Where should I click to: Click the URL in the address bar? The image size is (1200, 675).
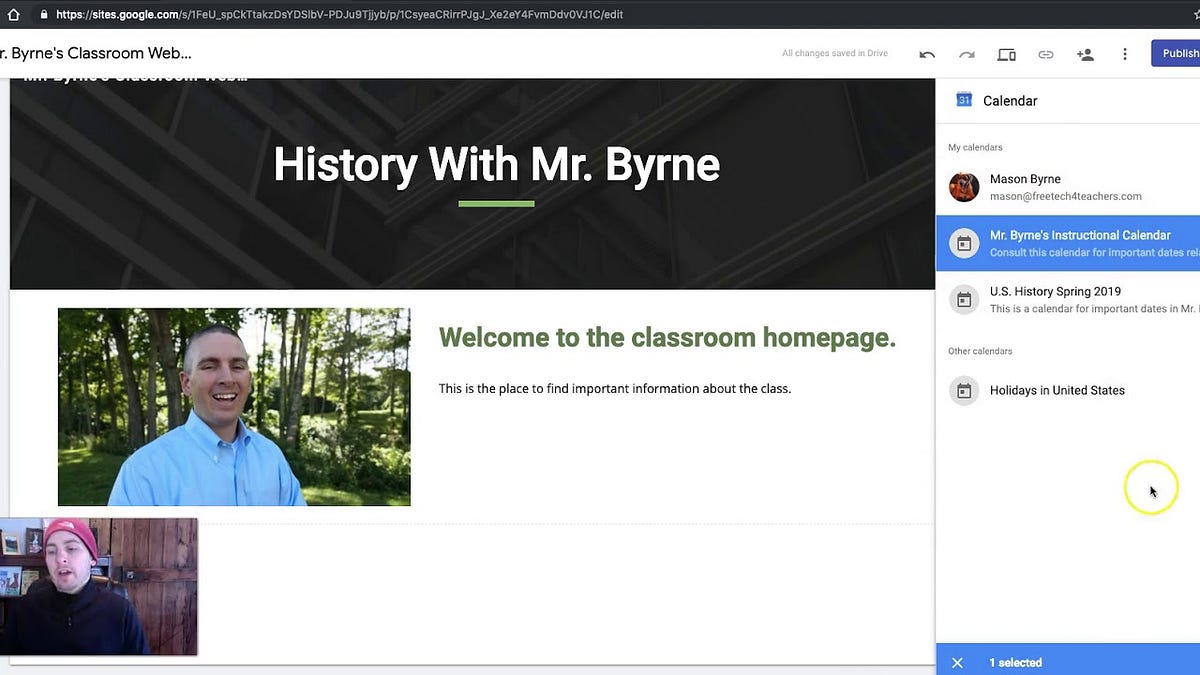point(340,14)
